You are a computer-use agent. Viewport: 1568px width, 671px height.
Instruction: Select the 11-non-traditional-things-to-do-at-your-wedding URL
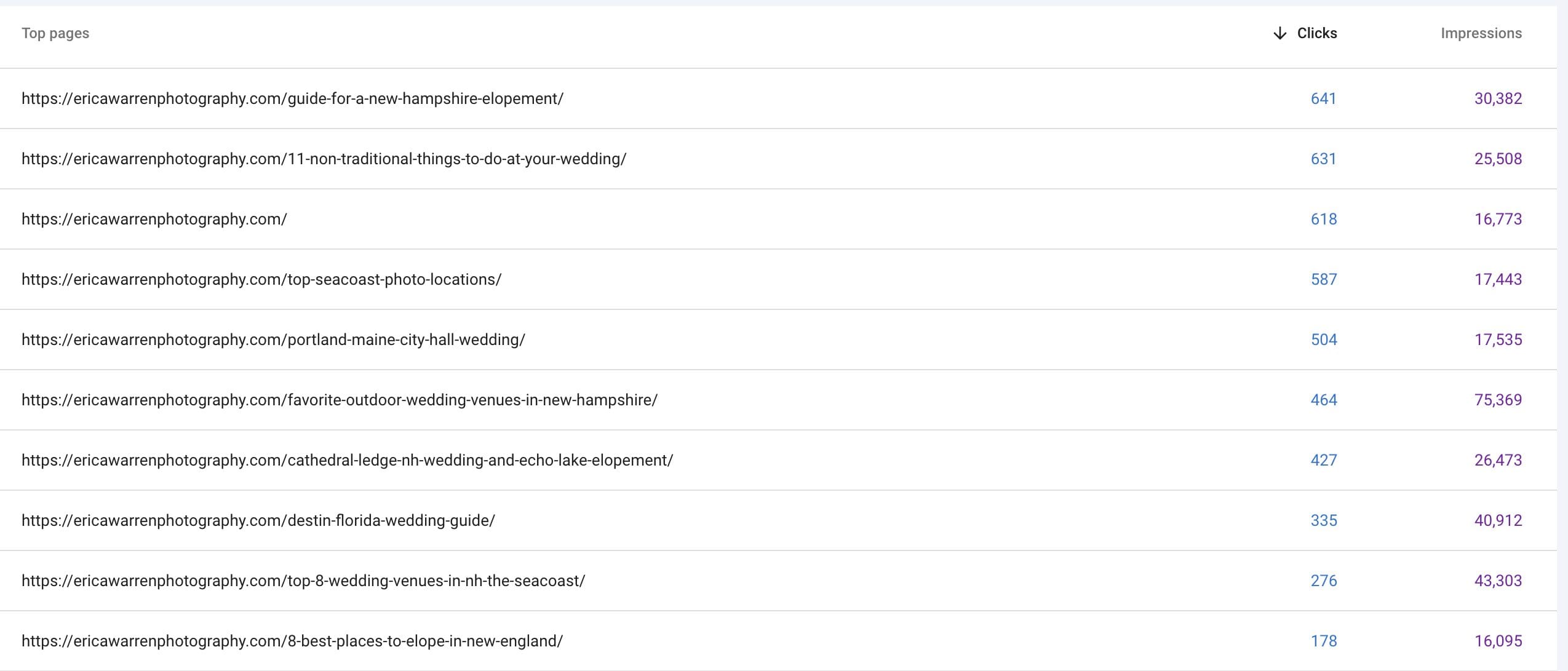(x=324, y=159)
